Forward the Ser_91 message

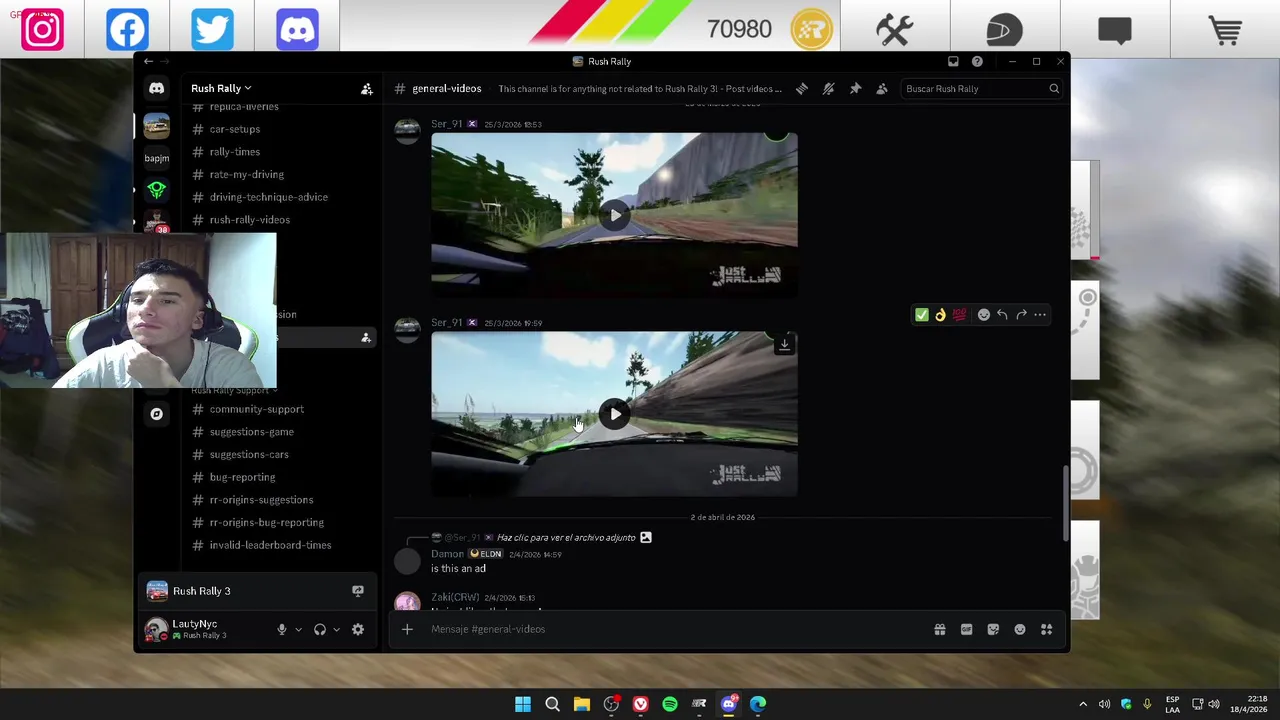1021,315
